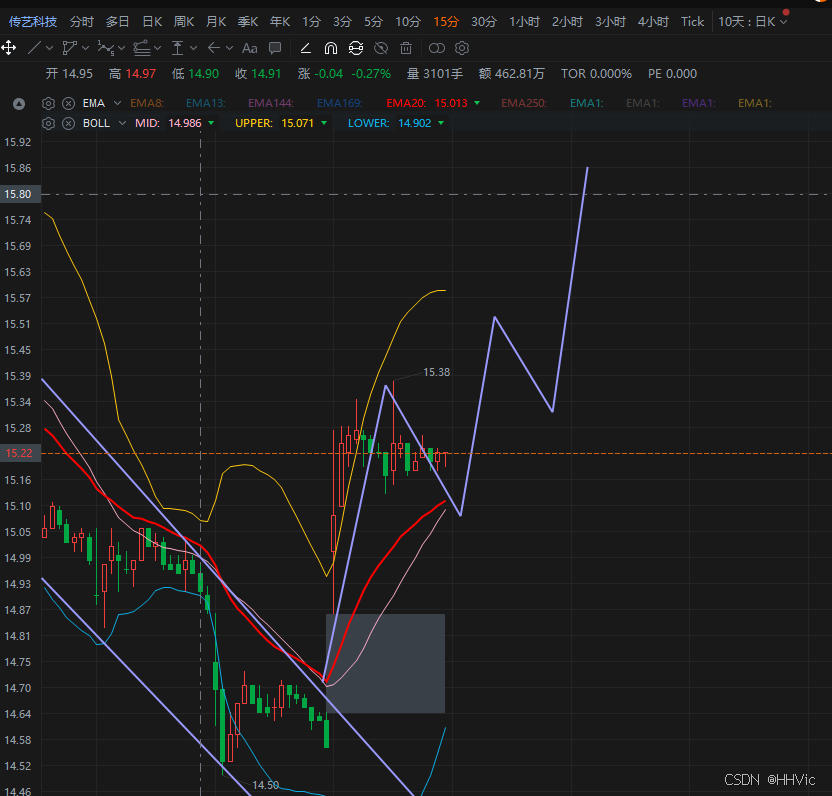Select the 30分 timeframe
This screenshot has height=796, width=832.
pyautogui.click(x=484, y=22)
